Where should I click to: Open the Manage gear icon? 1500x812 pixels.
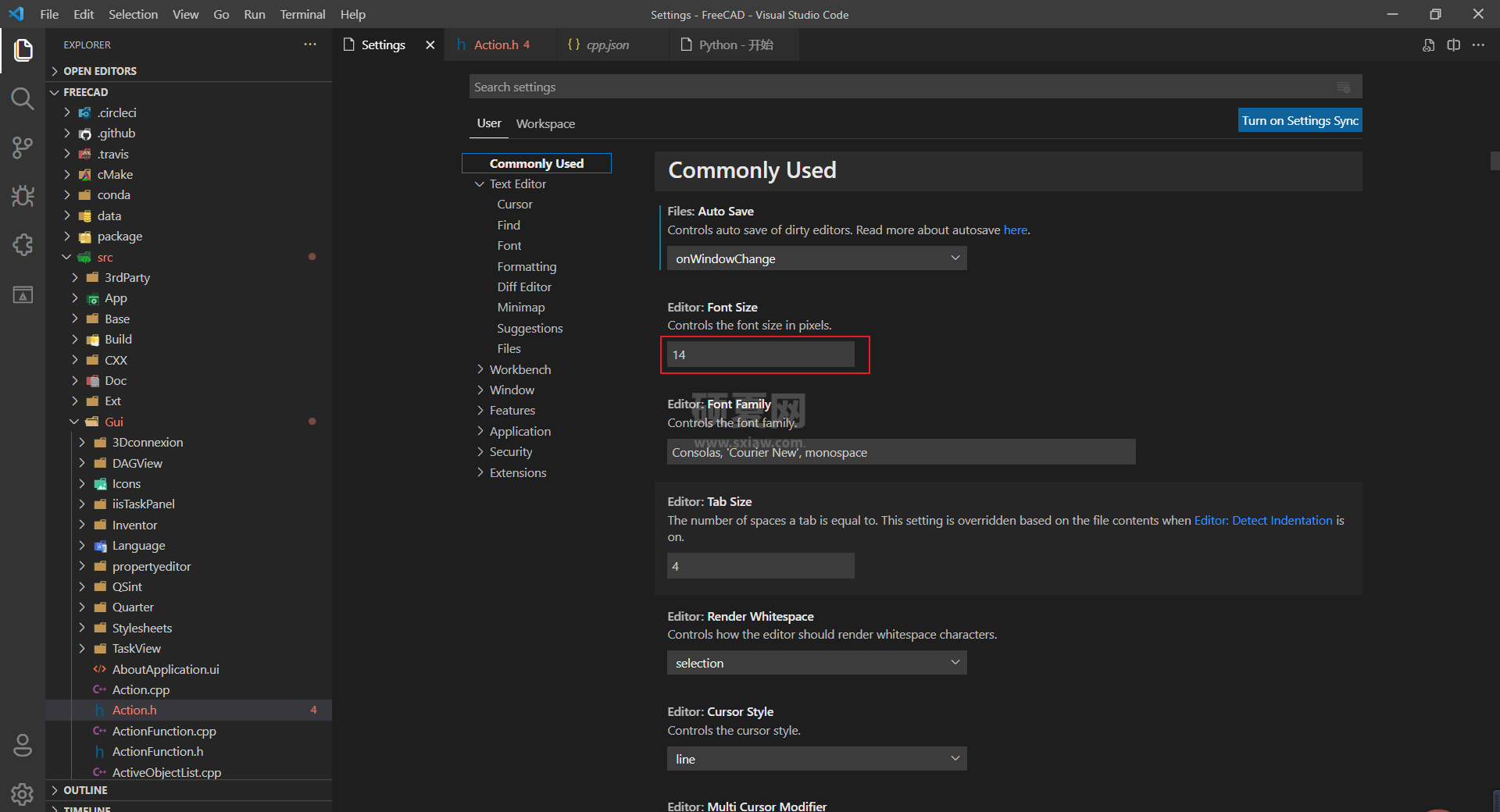[23, 794]
